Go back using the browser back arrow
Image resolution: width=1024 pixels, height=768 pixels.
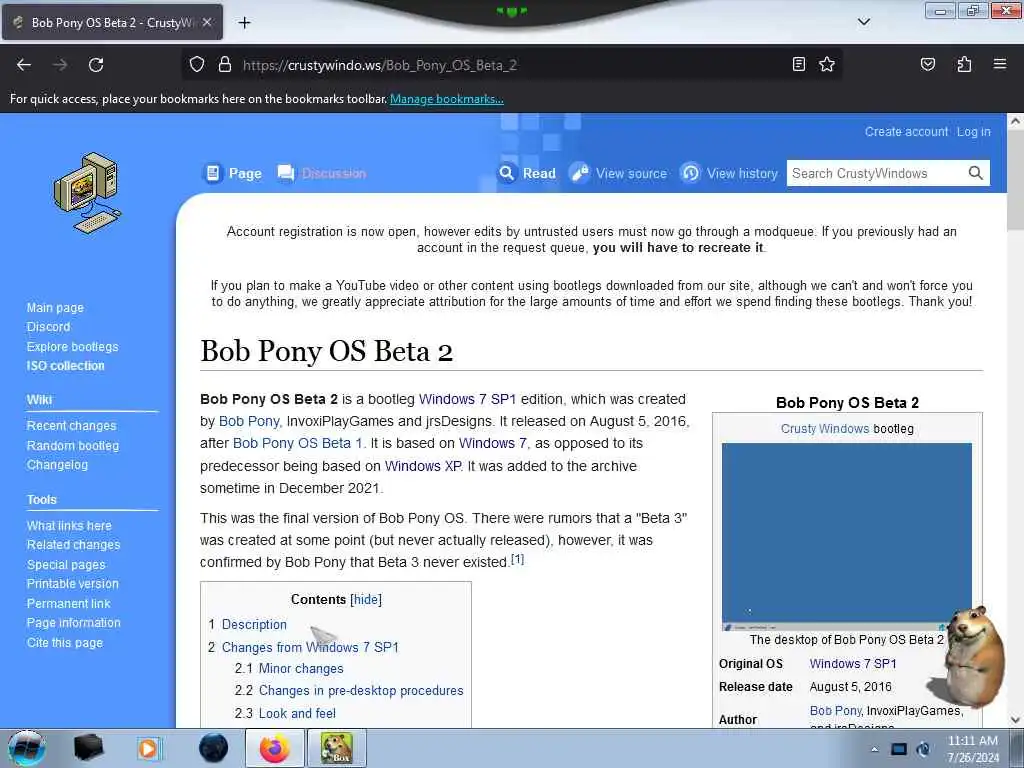[x=24, y=65]
